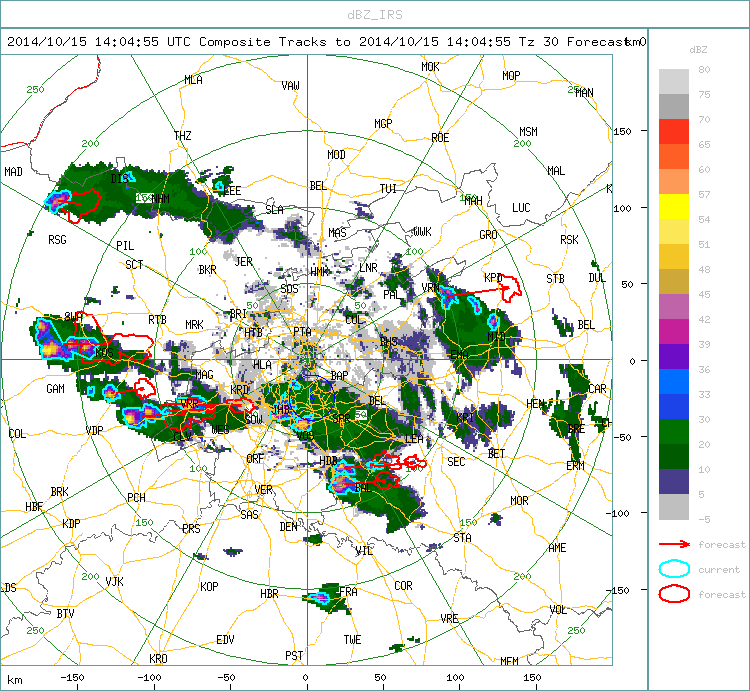Click the red forecast arrow legend icon
This screenshot has width=750, height=691.
point(674,544)
